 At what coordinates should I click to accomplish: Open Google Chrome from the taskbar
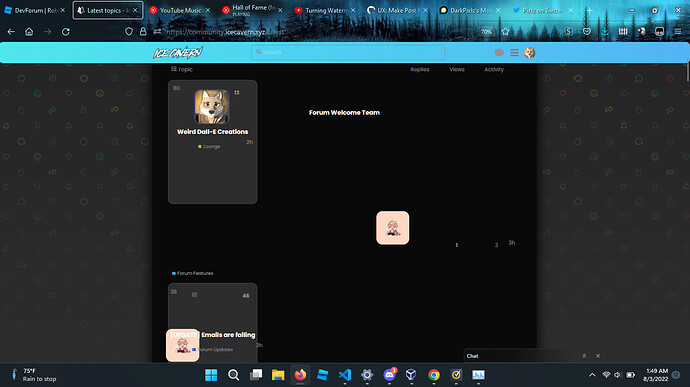(433, 375)
